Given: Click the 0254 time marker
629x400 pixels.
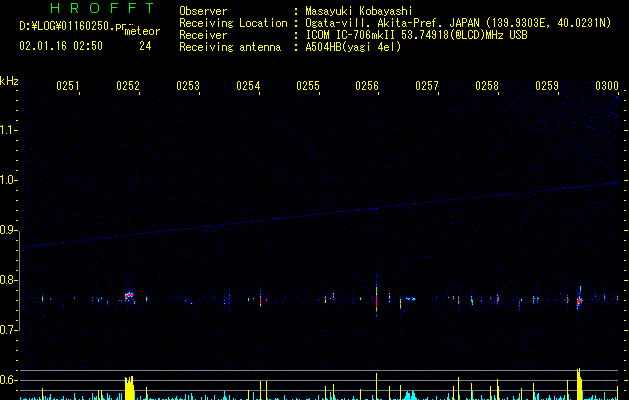Looking at the screenshot, I should 248,86.
